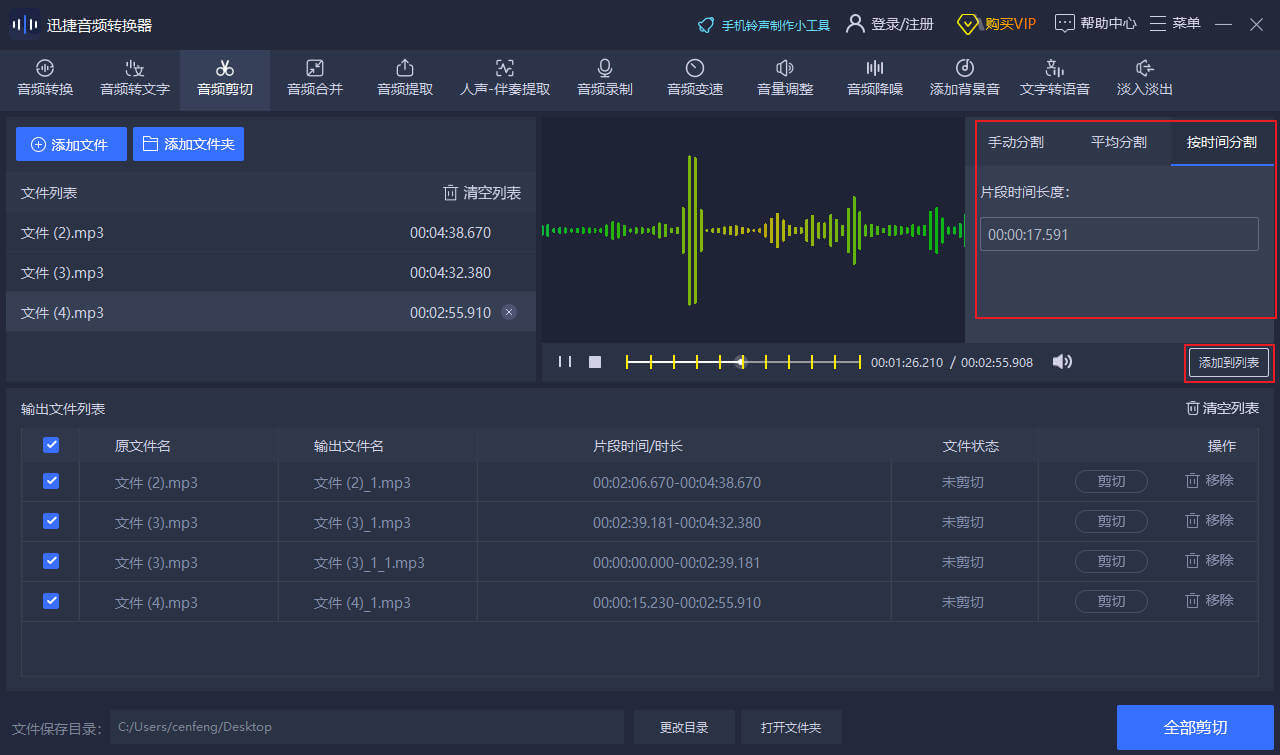Click the 添加到列表 button

coord(1228,362)
